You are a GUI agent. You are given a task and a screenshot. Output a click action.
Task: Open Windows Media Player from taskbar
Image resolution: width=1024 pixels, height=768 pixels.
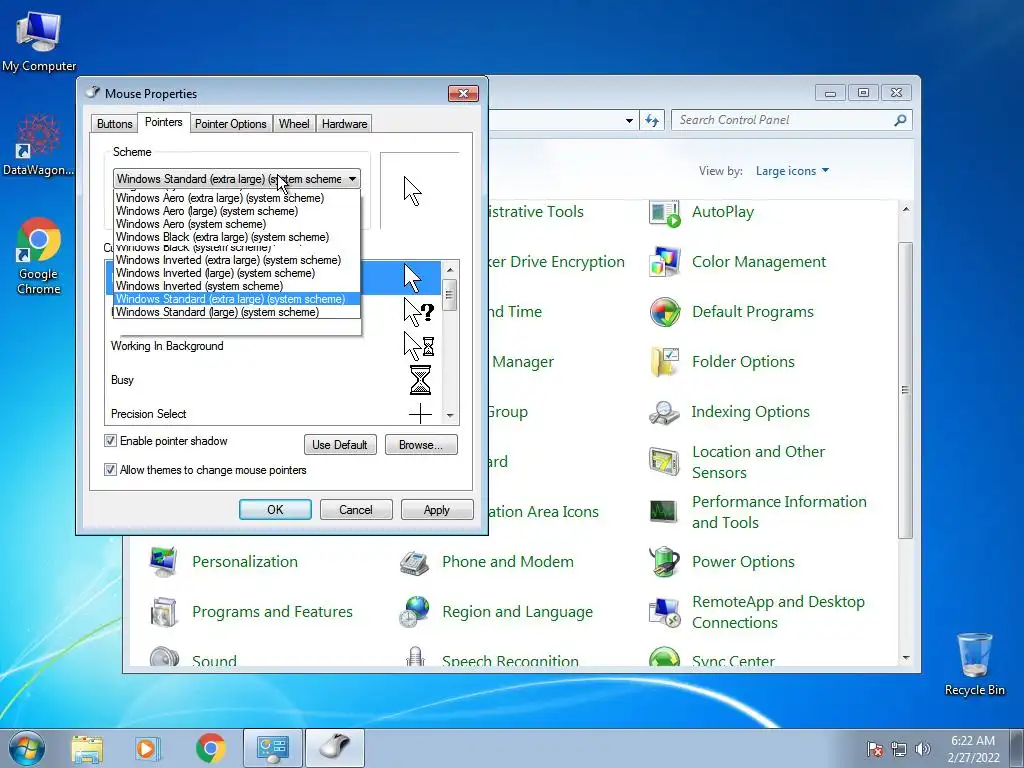tap(147, 748)
